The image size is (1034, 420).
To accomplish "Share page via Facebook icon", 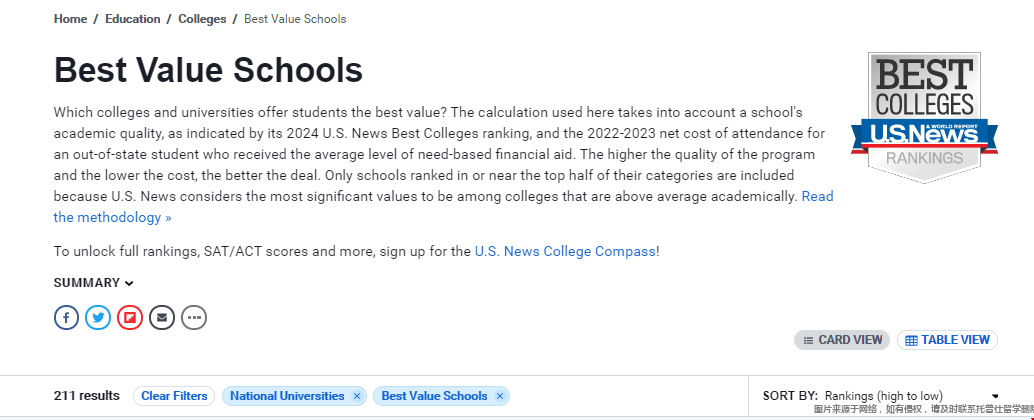I will pos(66,318).
